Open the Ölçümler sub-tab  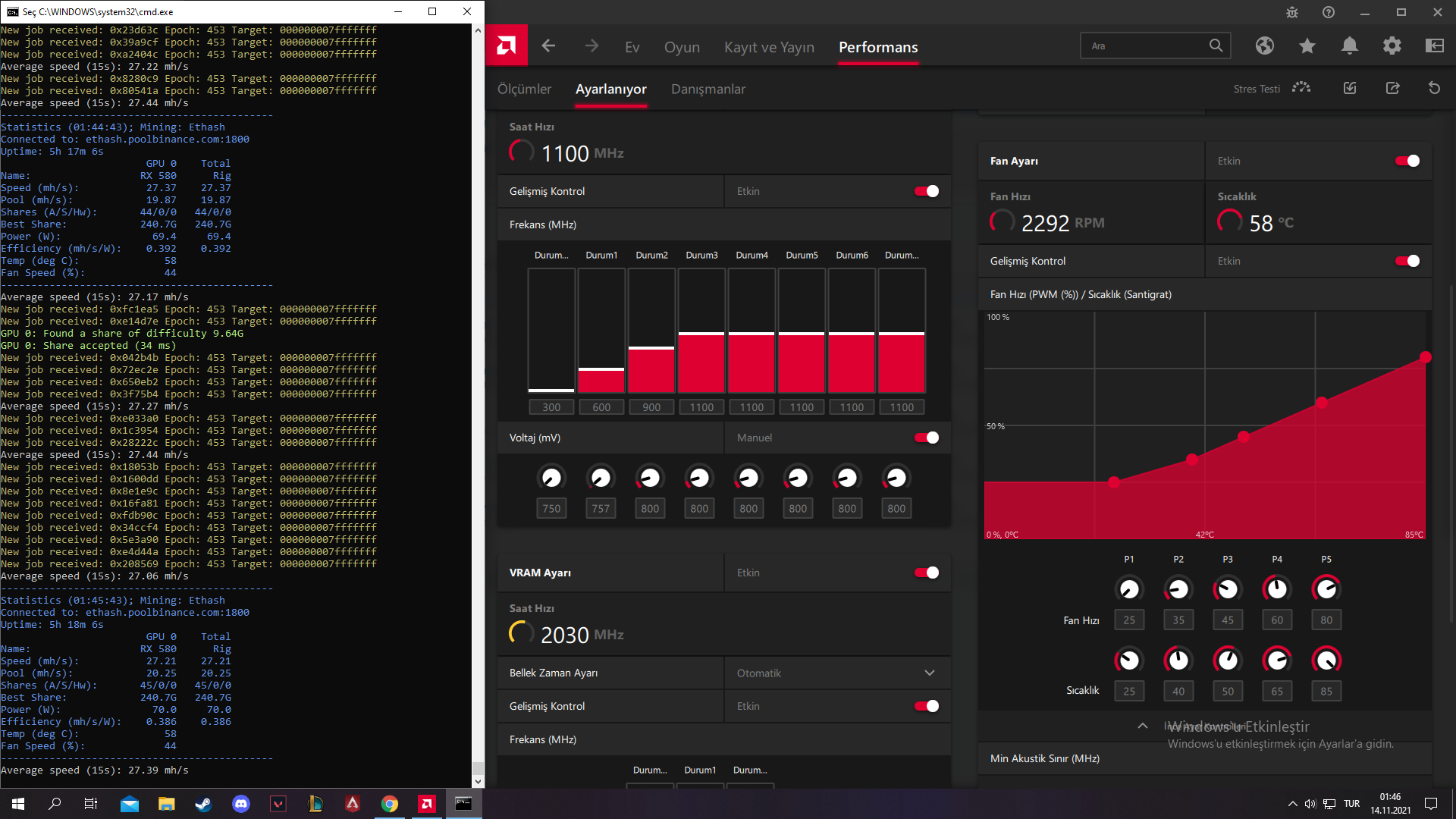(x=524, y=89)
